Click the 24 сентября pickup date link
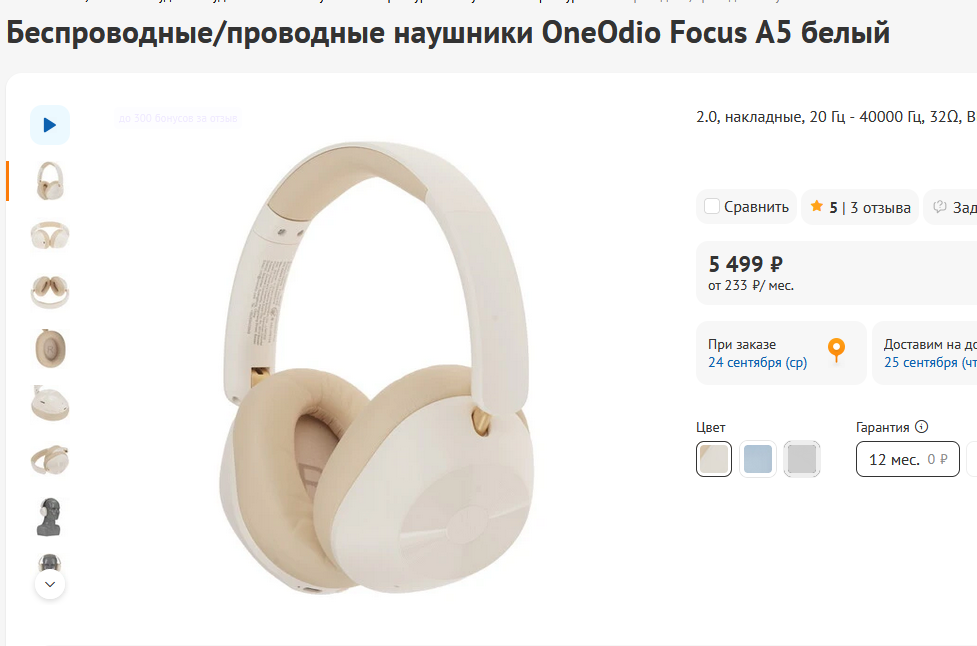977x646 pixels. click(757, 362)
